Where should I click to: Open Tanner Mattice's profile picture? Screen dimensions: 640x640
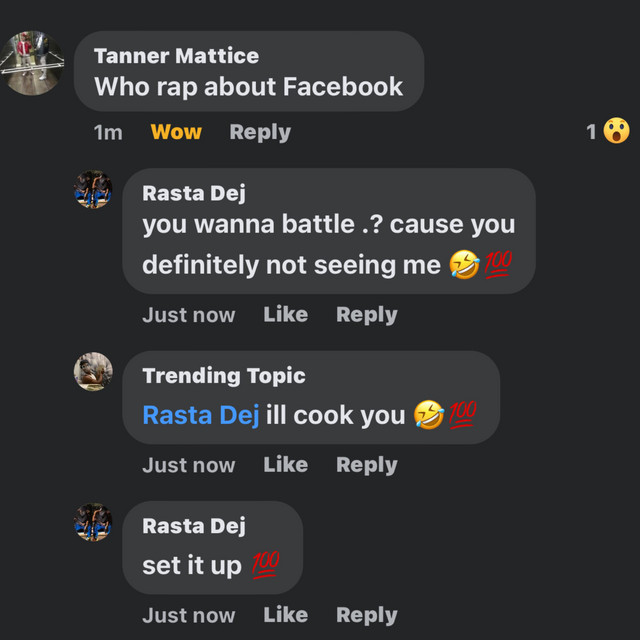pos(36,62)
